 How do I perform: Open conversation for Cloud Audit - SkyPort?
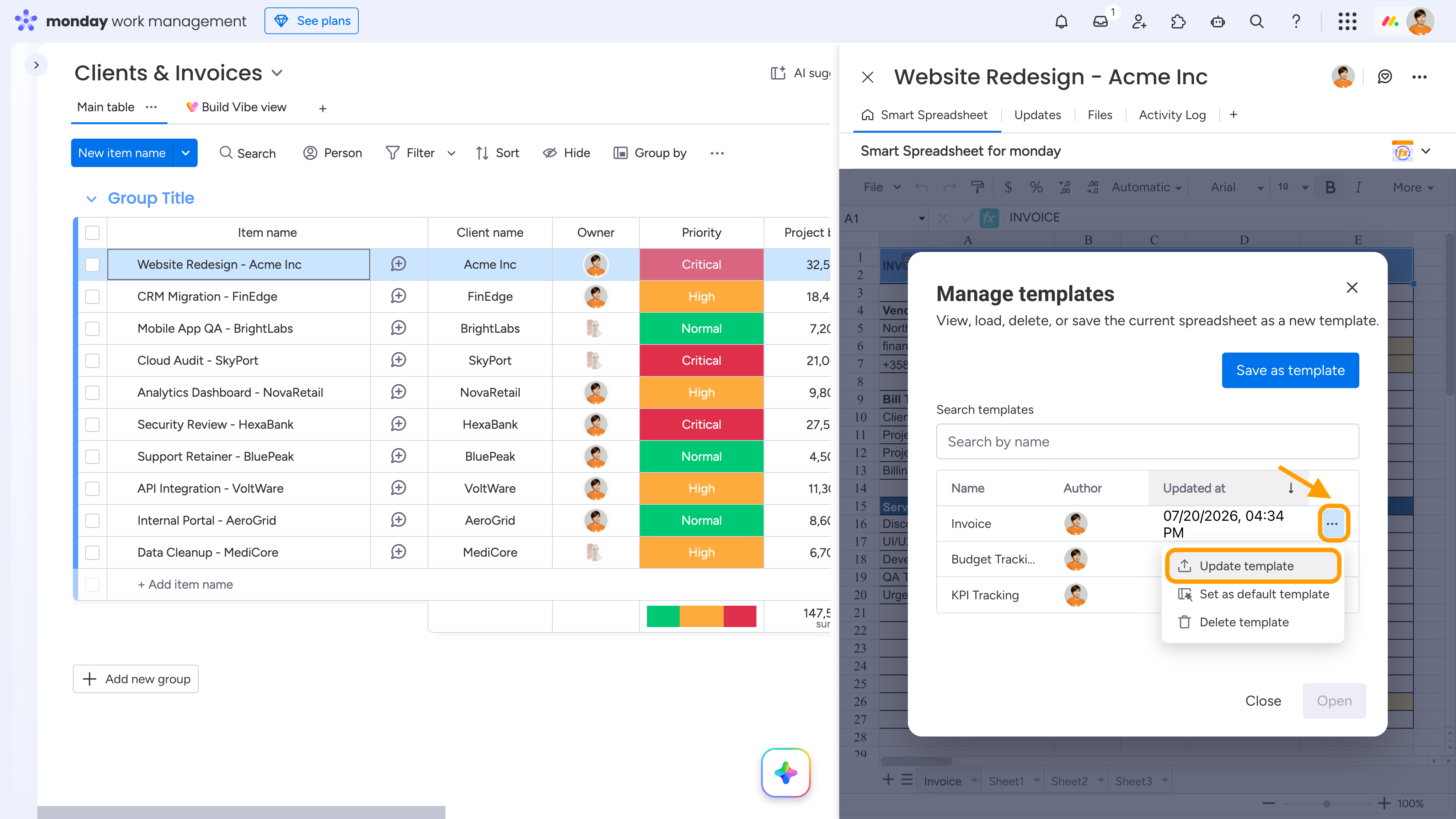coord(398,360)
